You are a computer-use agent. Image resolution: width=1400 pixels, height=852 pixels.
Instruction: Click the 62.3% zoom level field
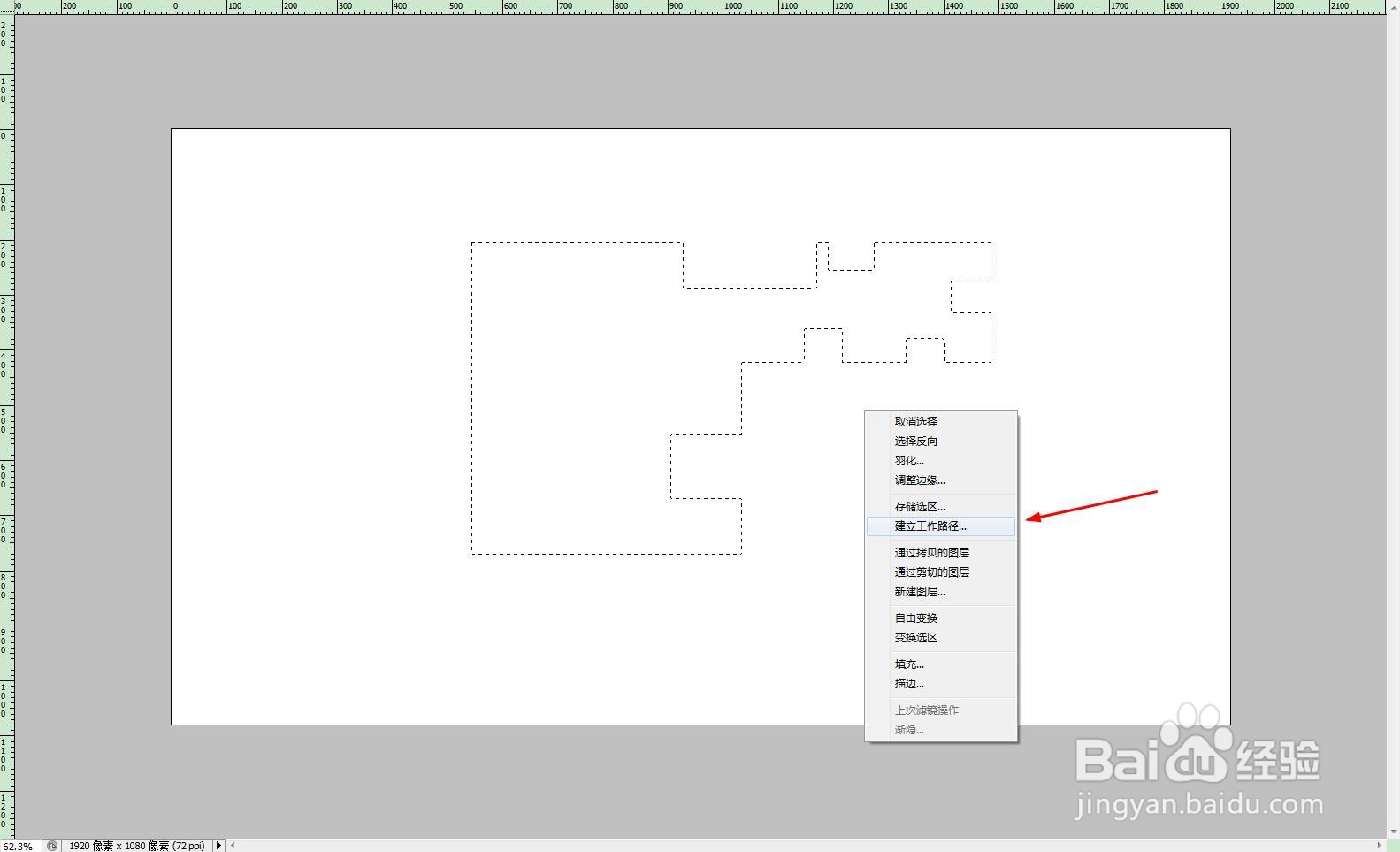pos(19,846)
